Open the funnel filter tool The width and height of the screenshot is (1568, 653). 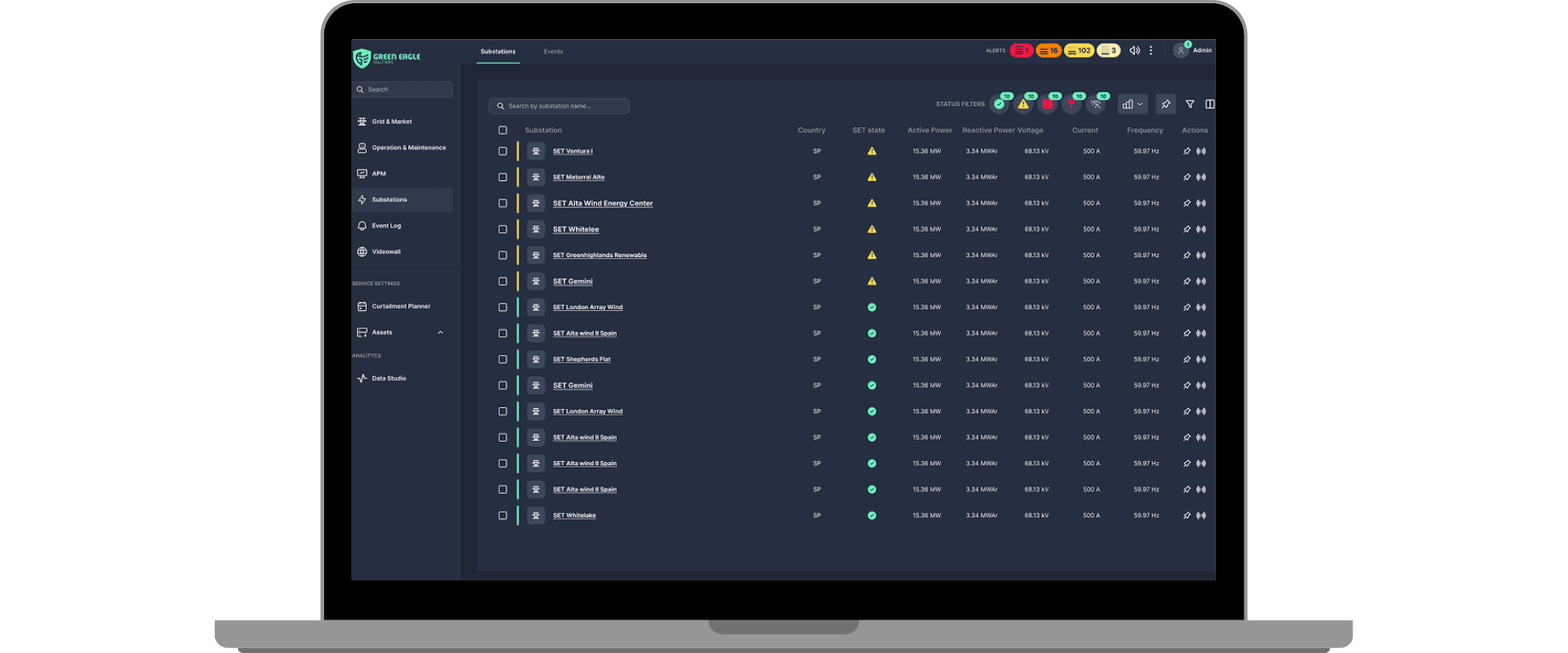click(1190, 104)
